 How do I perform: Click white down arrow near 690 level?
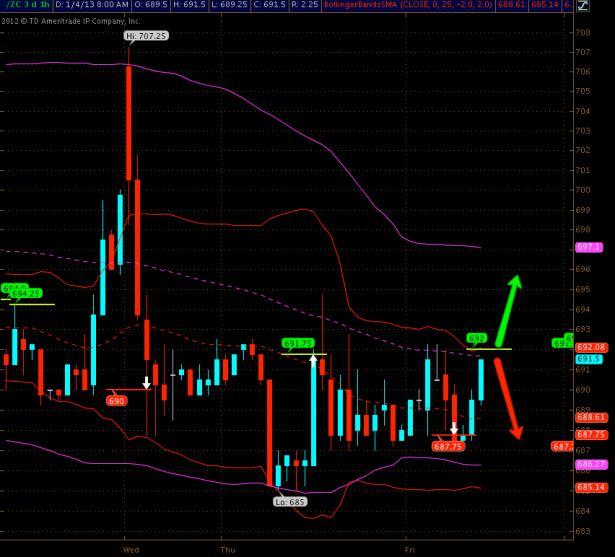[x=147, y=382]
